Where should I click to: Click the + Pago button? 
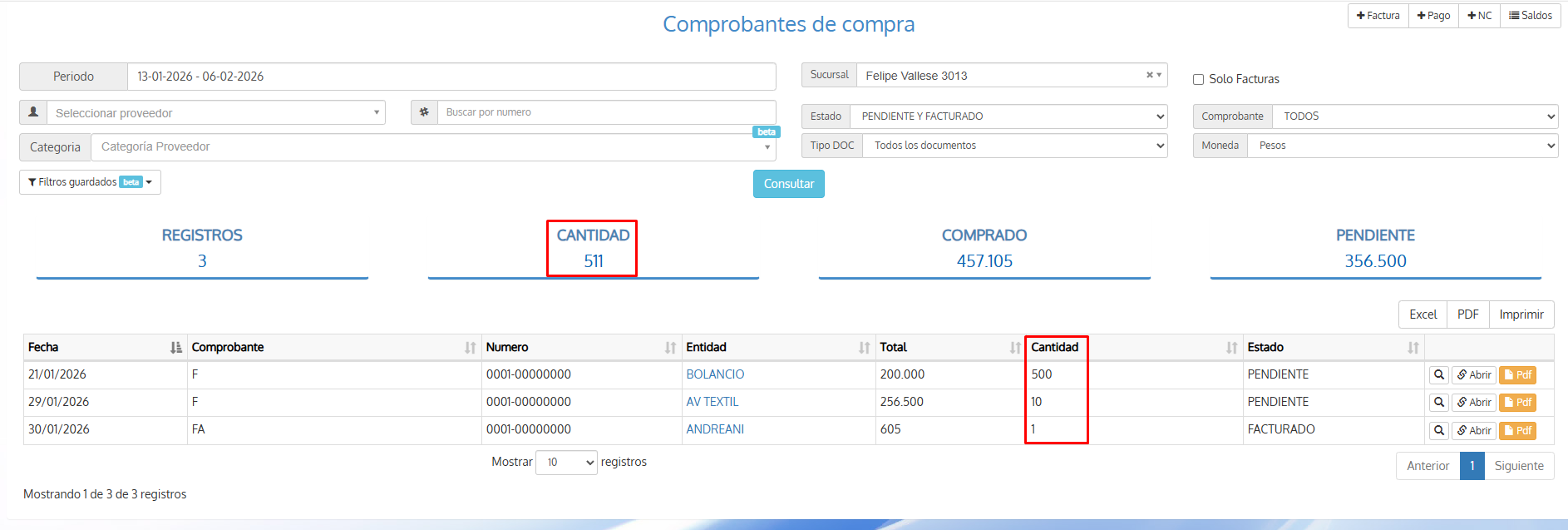tap(1434, 16)
